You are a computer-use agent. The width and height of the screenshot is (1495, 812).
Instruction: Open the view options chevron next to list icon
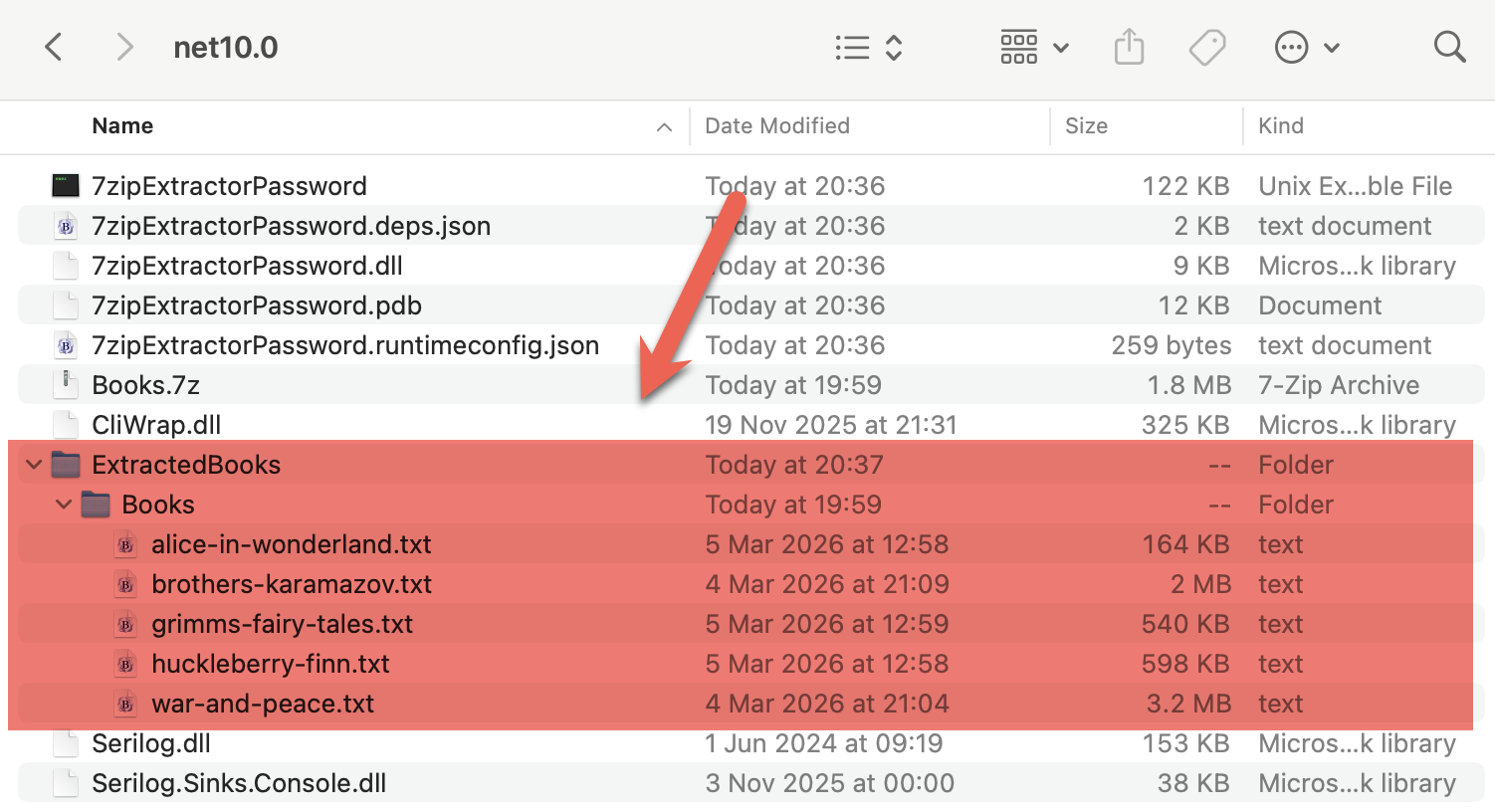(x=892, y=47)
